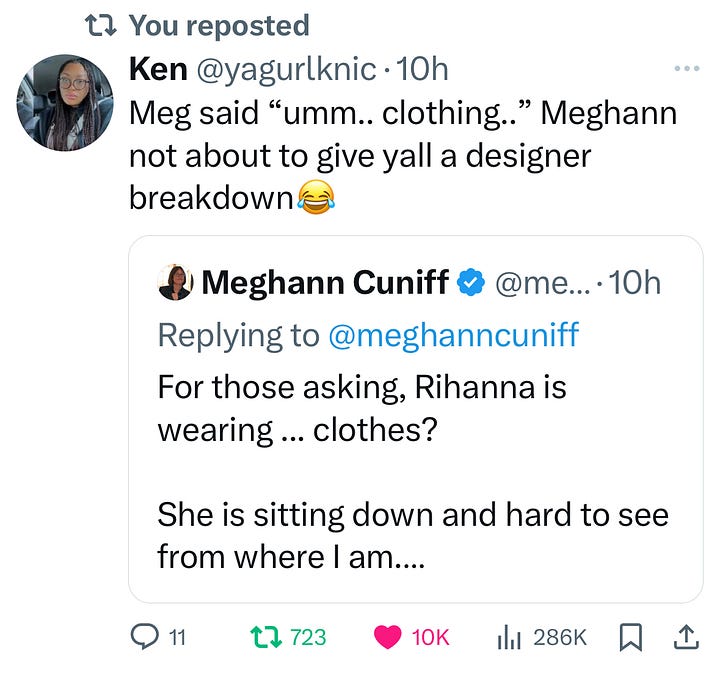
Task: Open Ken's profile picture
Action: (x=65, y=102)
